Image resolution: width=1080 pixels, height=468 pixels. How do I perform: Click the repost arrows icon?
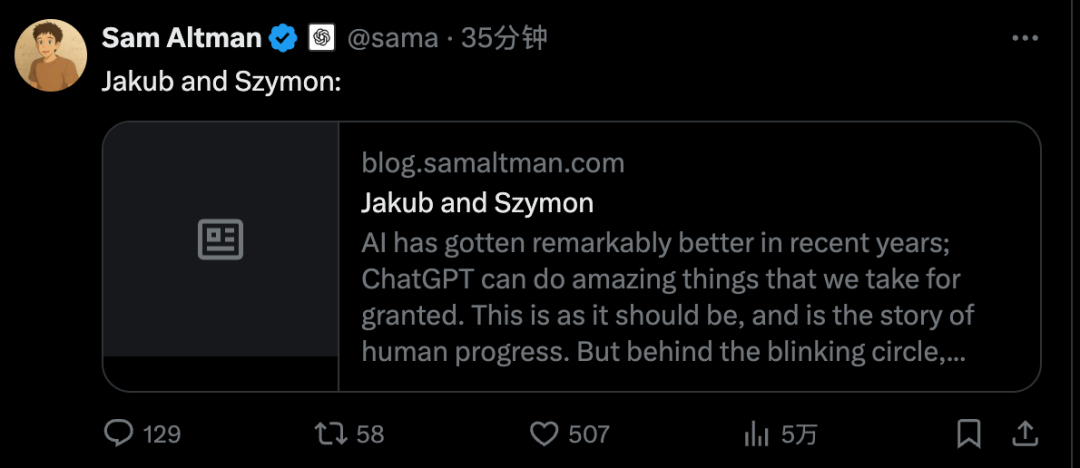pyautogui.click(x=330, y=433)
